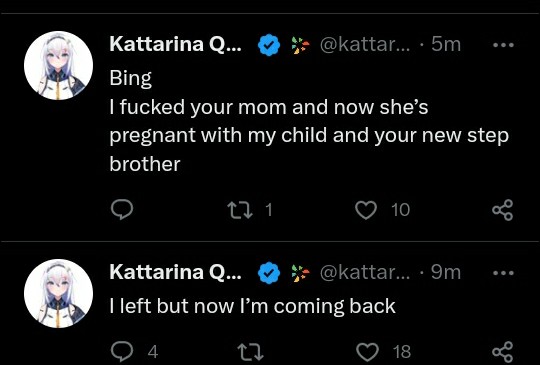Retweet the 'I left but now' tweet

point(251,352)
